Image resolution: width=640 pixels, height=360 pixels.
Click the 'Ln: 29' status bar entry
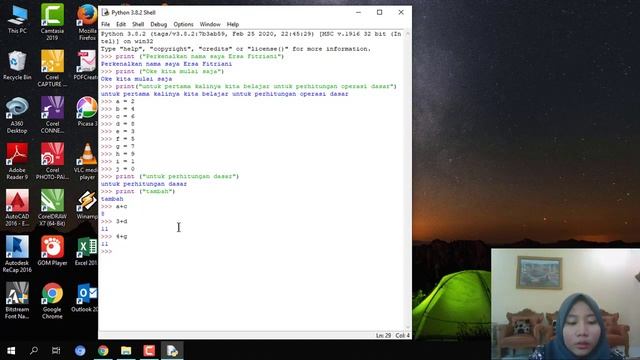point(383,336)
